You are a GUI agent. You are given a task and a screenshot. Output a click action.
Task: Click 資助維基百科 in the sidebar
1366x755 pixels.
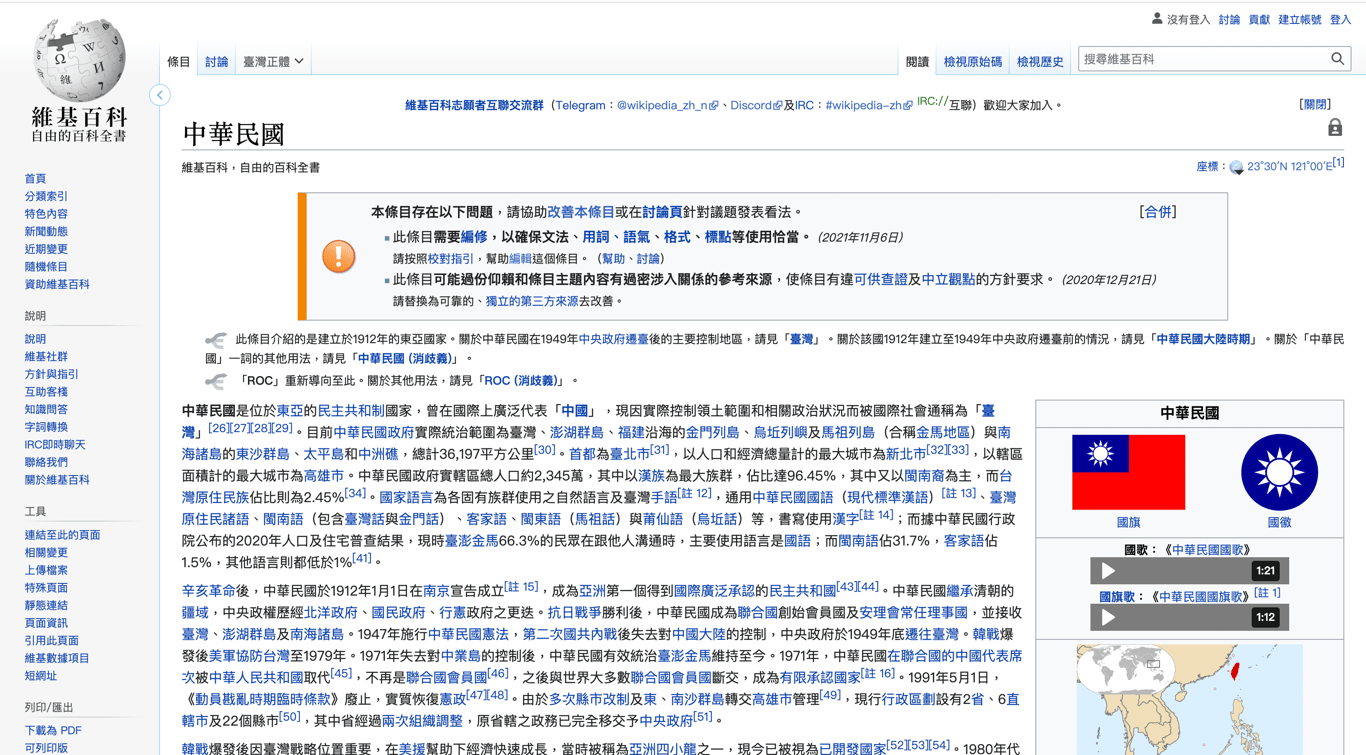[x=57, y=285]
